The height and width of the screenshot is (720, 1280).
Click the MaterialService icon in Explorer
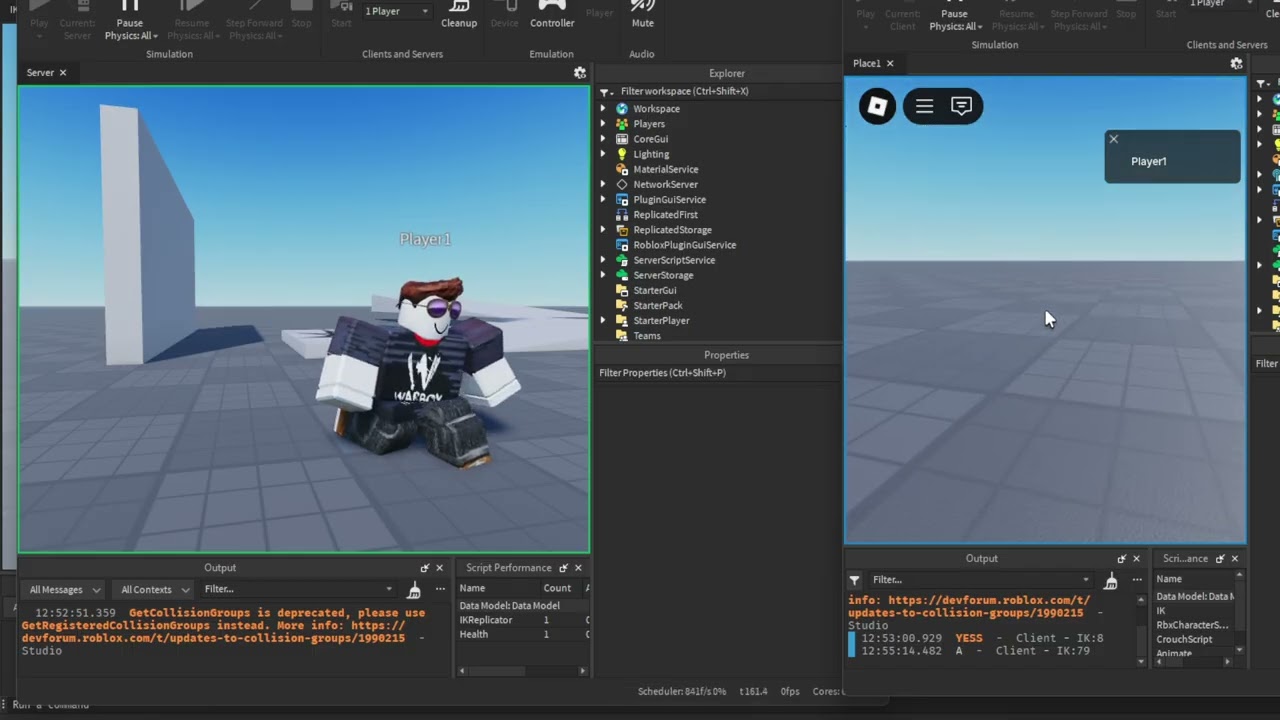(622, 169)
